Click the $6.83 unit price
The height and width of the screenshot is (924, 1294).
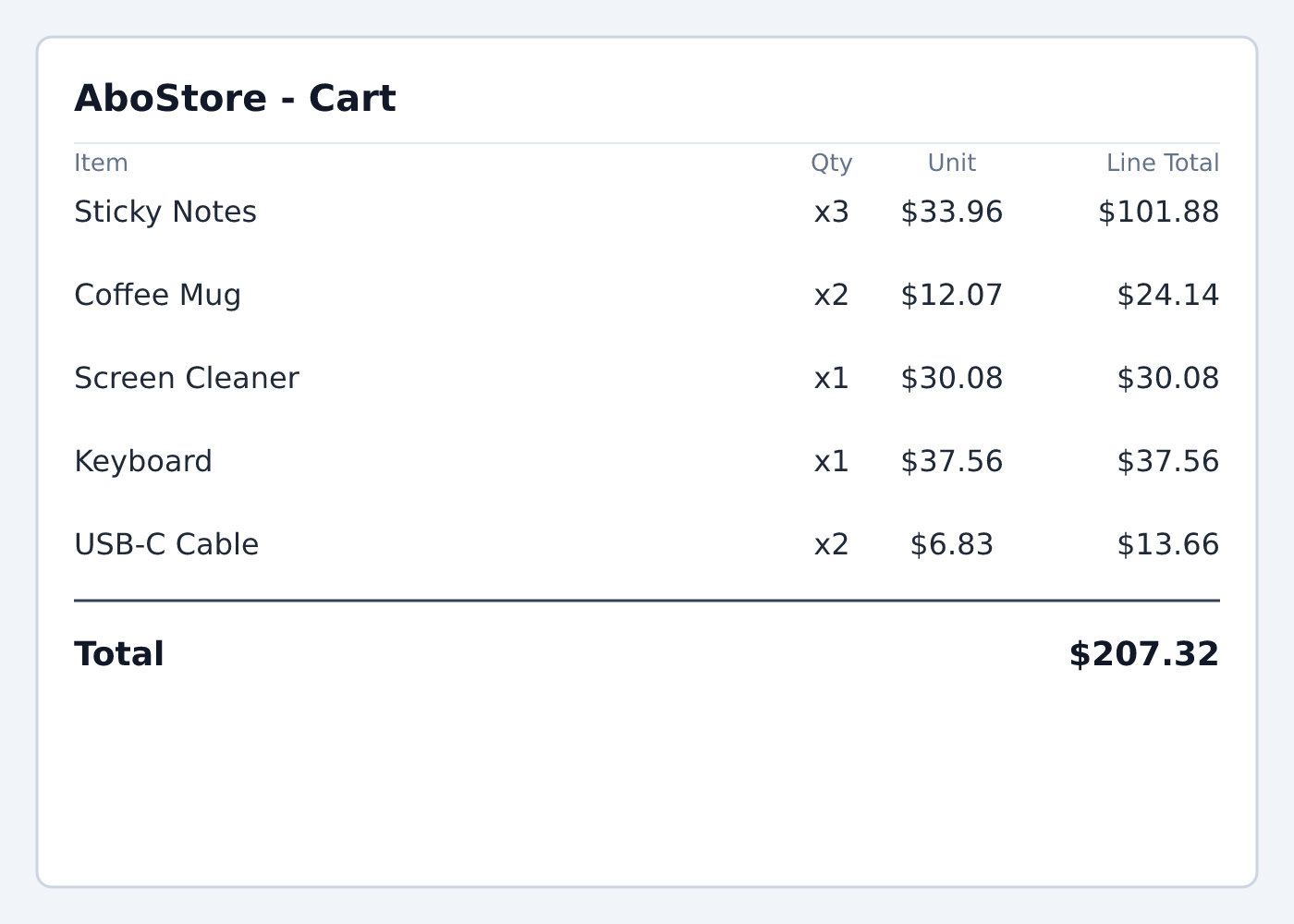(x=952, y=545)
